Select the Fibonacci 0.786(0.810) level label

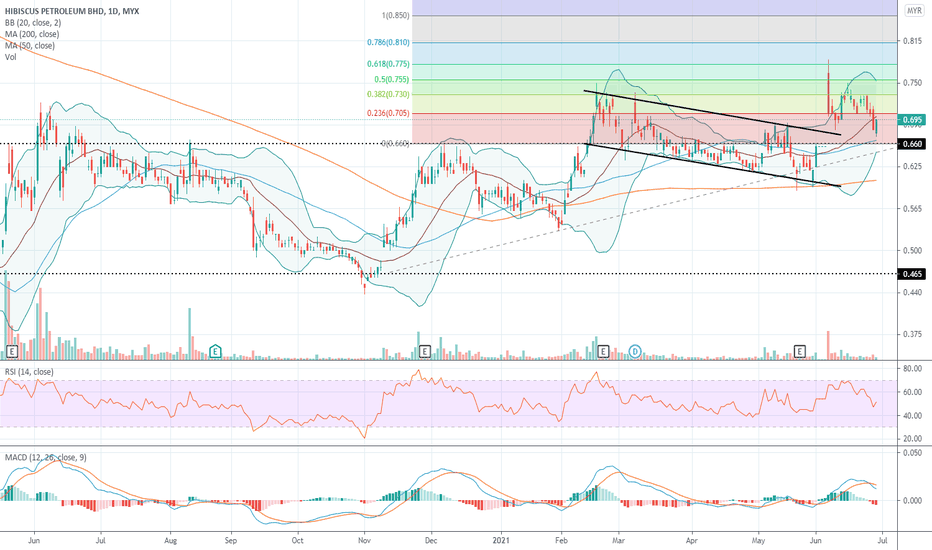click(388, 42)
